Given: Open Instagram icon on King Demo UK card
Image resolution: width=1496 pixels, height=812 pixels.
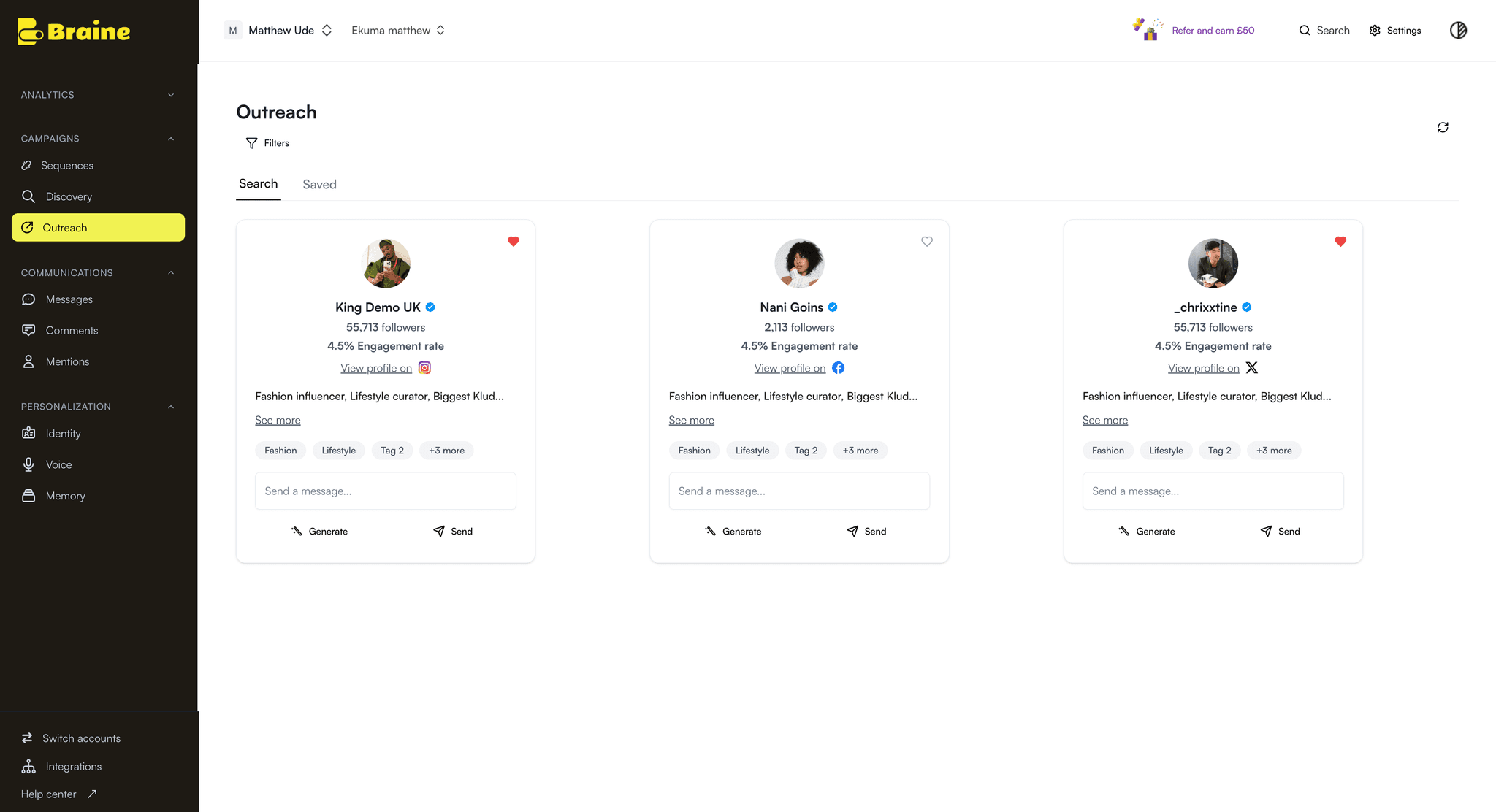Looking at the screenshot, I should 424,368.
